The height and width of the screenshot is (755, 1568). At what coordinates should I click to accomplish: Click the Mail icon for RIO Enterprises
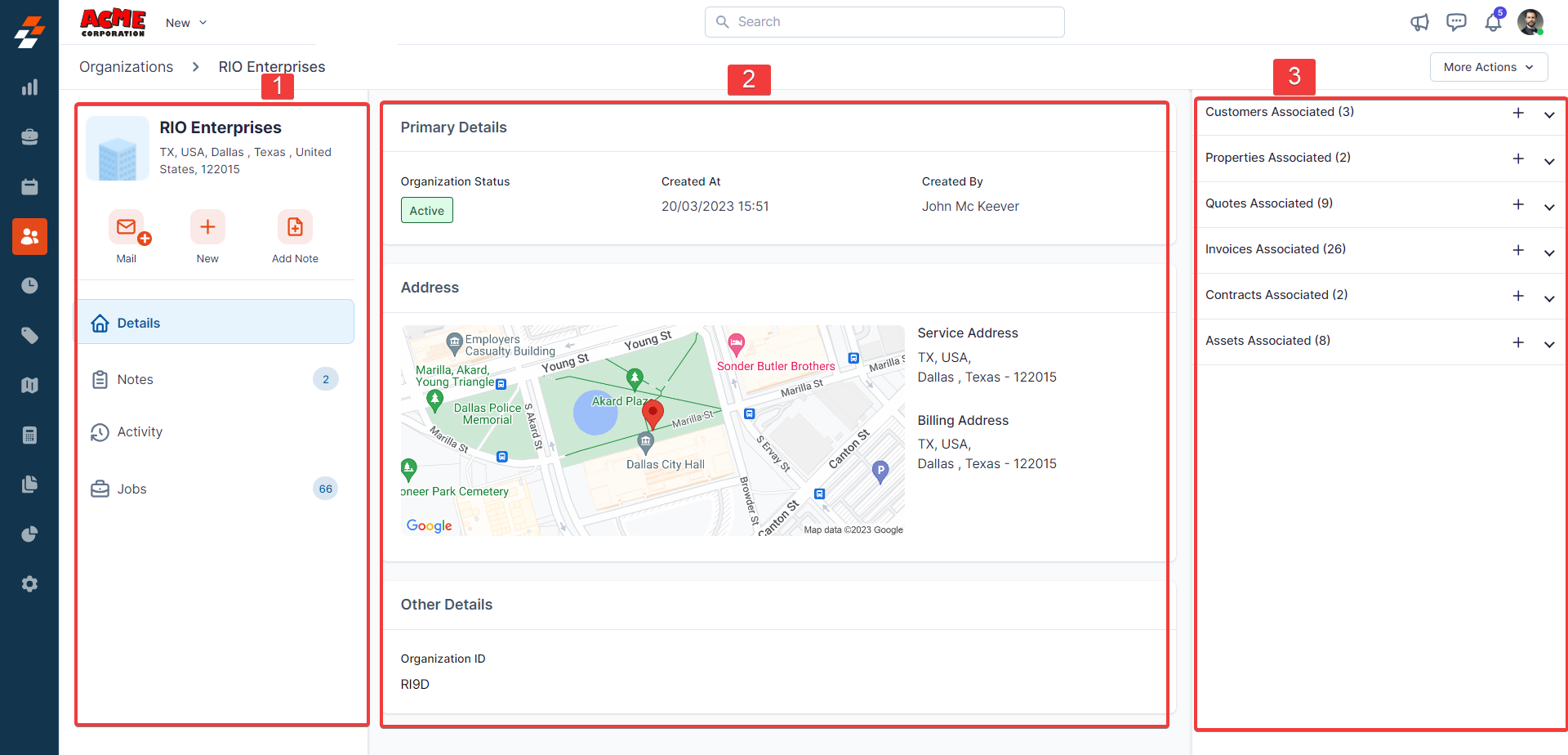[x=127, y=227]
